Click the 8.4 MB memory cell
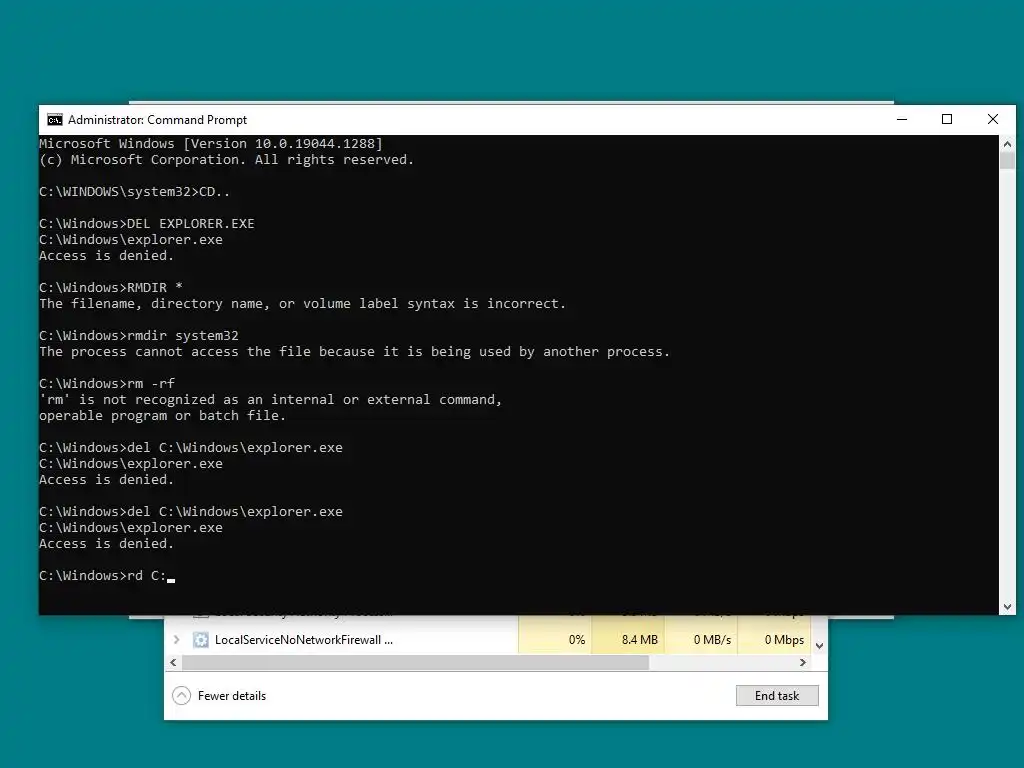Viewport: 1024px width, 768px height. click(628, 640)
